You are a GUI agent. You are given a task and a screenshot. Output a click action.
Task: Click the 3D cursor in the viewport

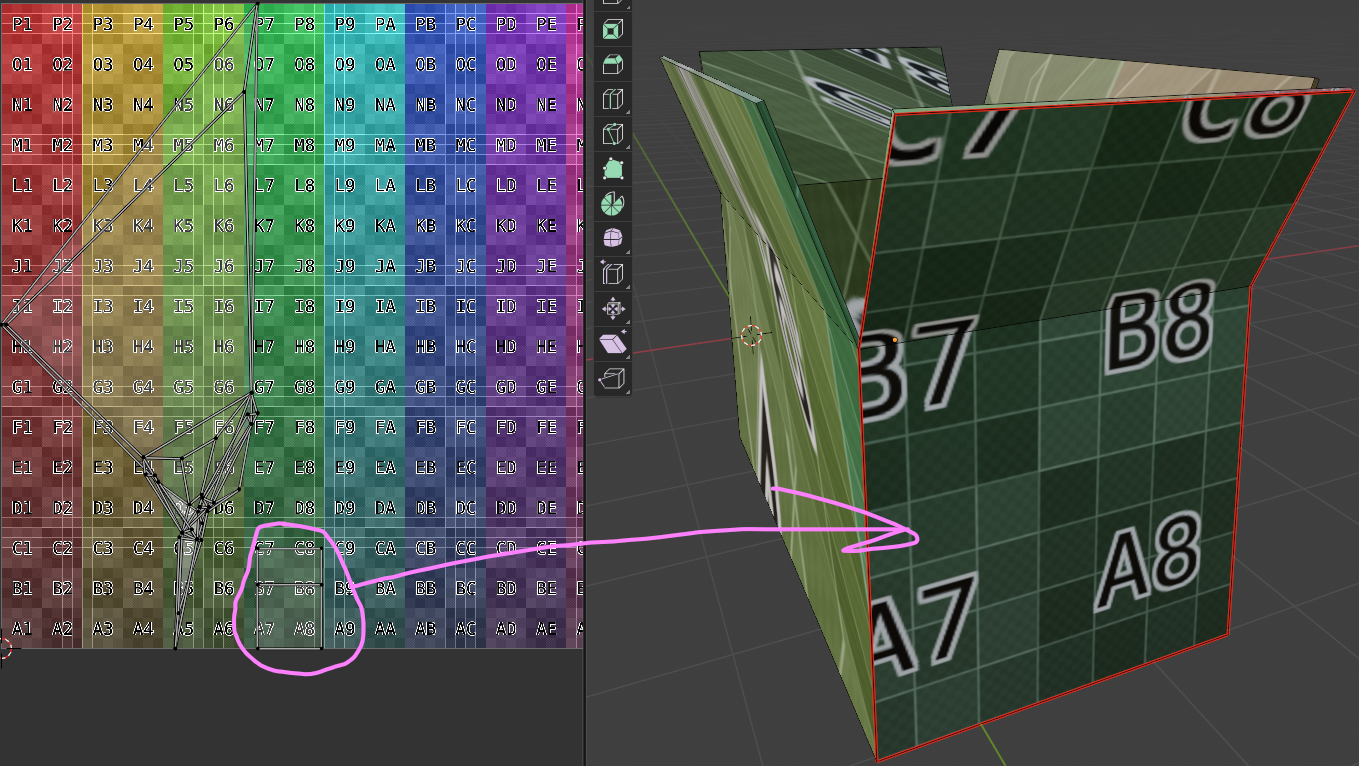click(x=751, y=335)
